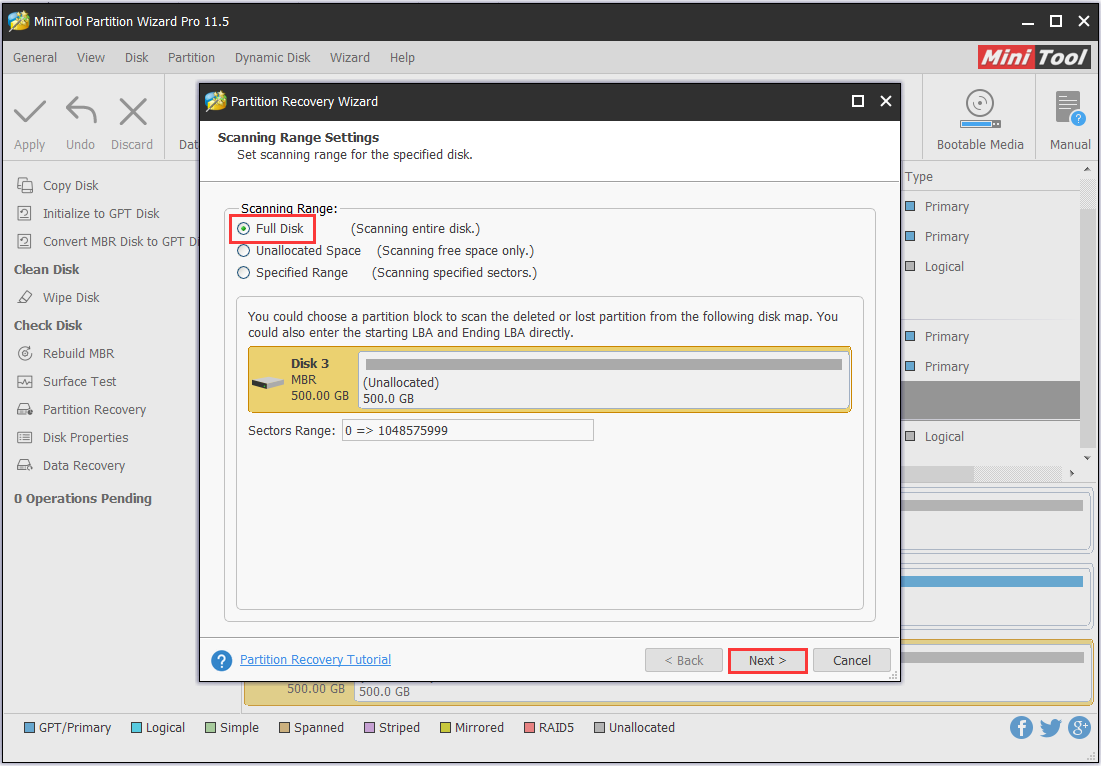Click the Next > button
Image resolution: width=1101 pixels, height=766 pixels.
click(767, 661)
